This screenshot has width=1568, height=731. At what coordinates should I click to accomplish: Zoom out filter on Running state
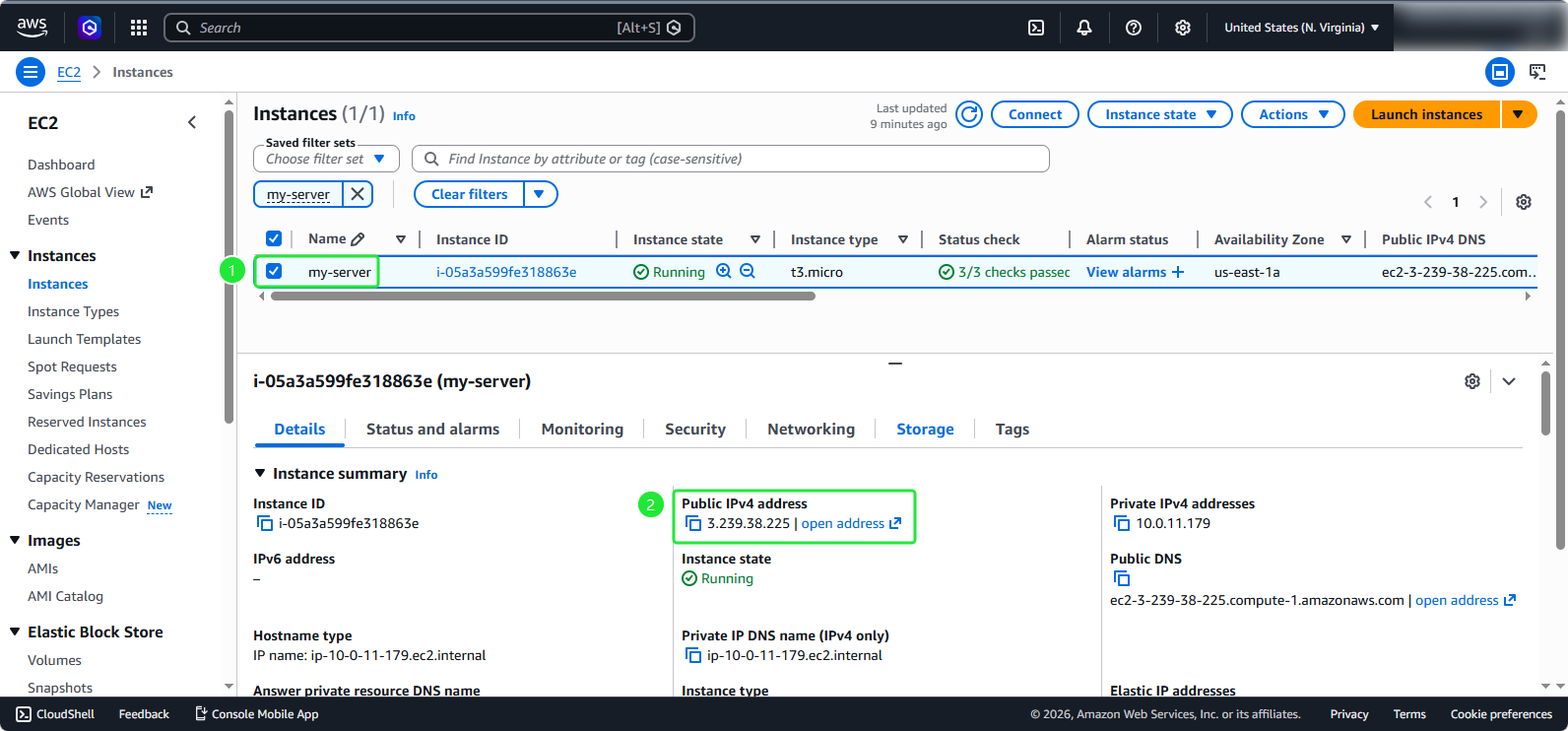(x=748, y=271)
